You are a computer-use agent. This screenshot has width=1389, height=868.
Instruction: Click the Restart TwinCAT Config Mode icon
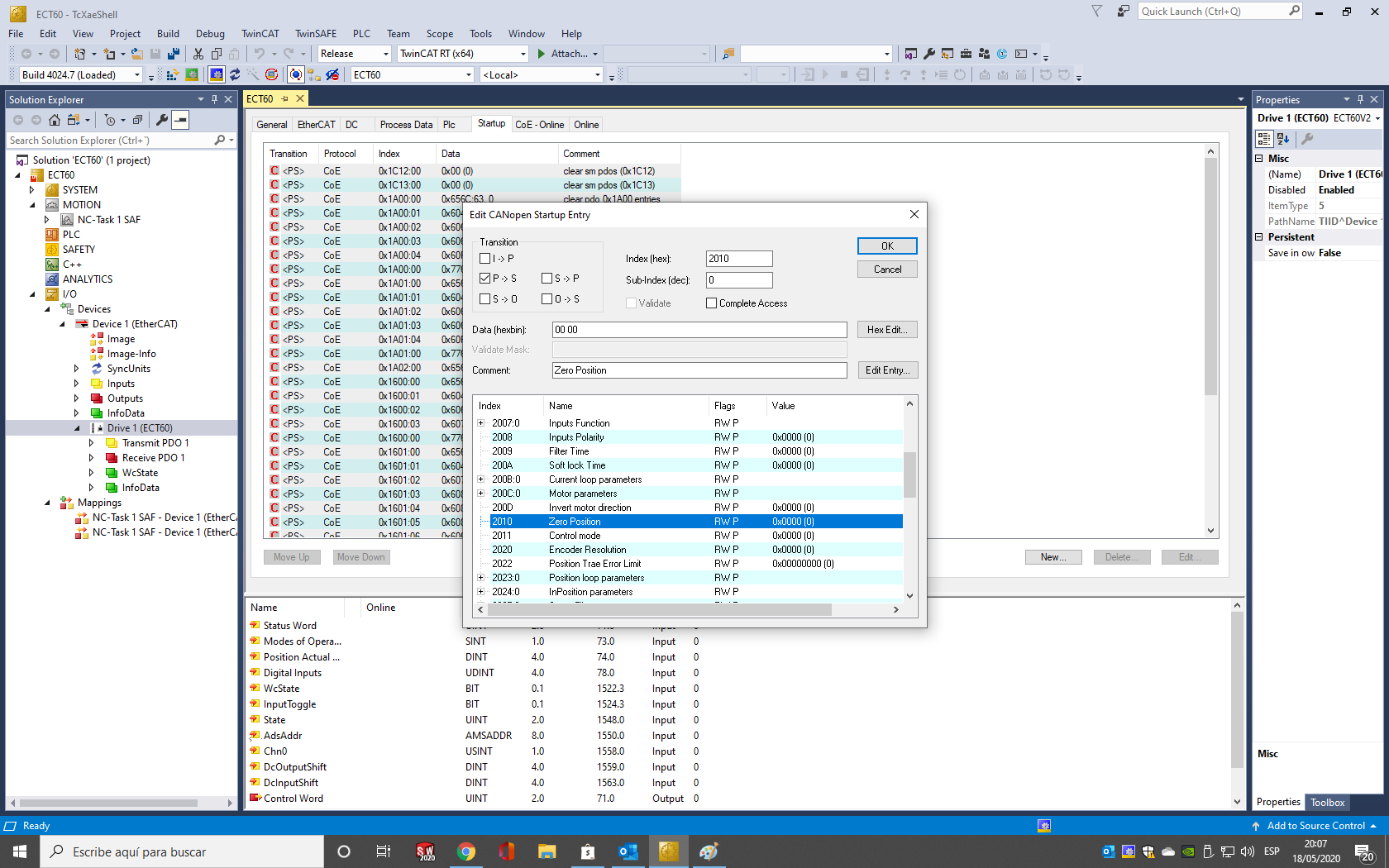point(216,75)
